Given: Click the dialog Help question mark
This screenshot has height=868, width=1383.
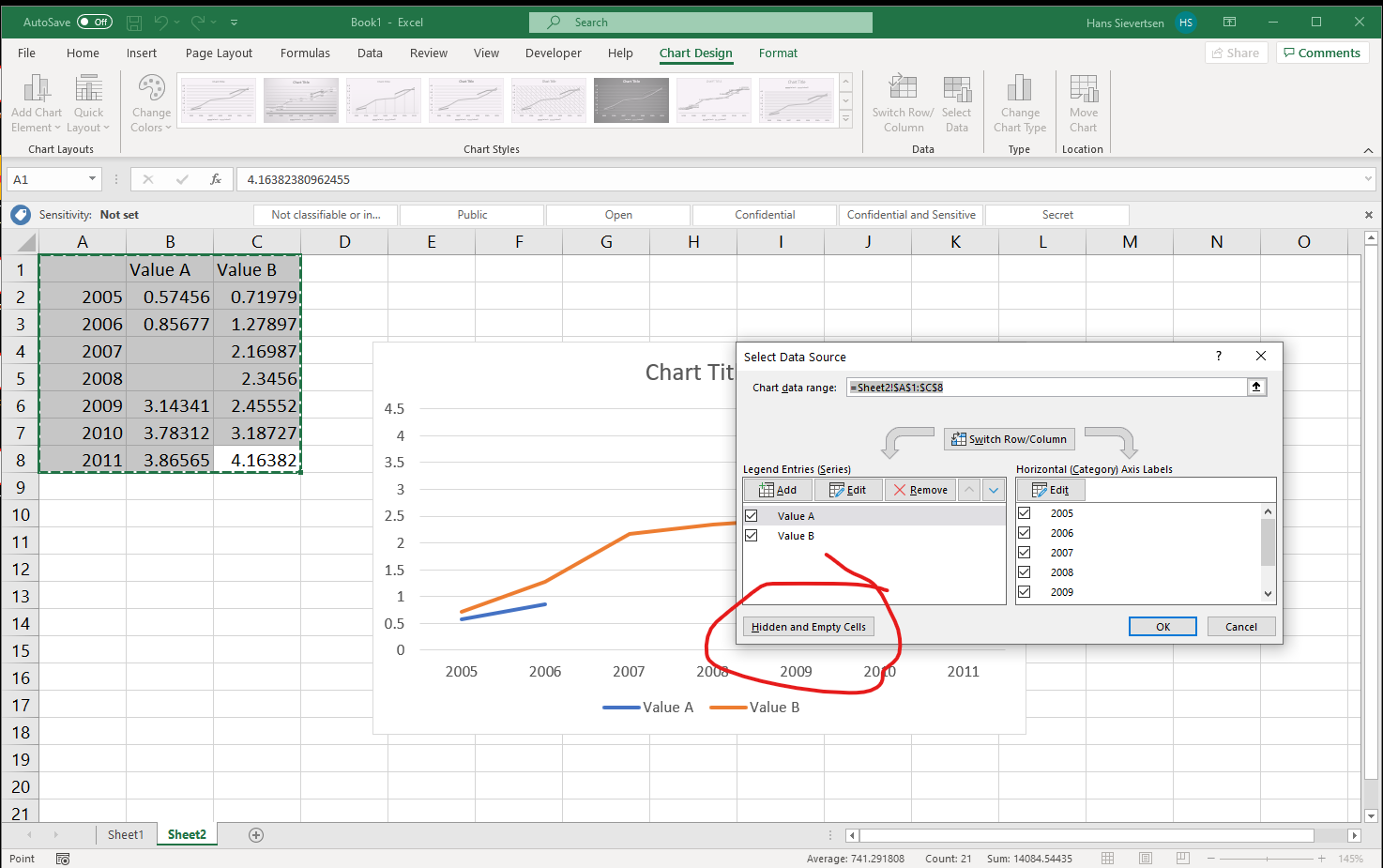Looking at the screenshot, I should click(x=1219, y=356).
